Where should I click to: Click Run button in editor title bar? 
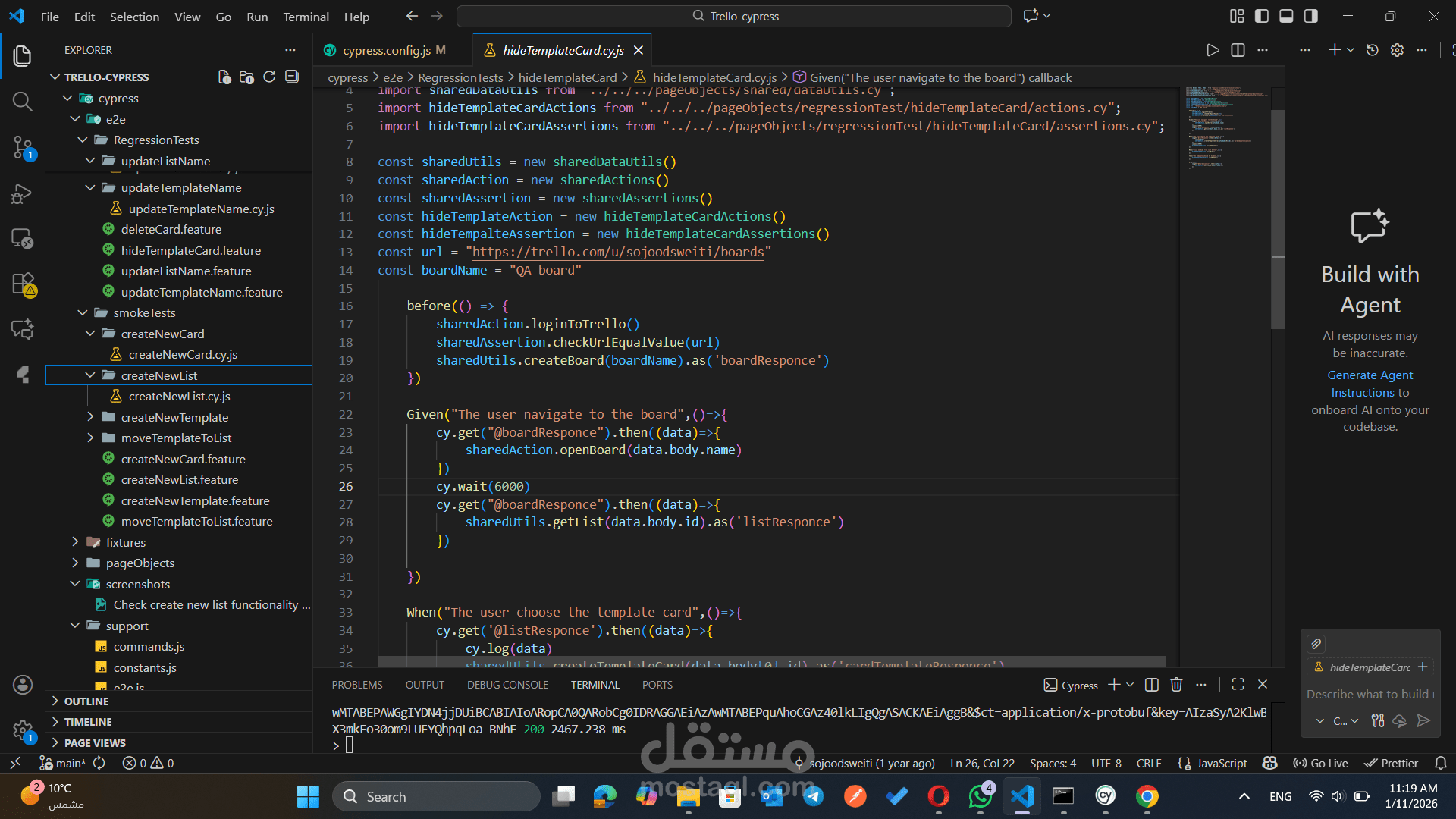click(x=1213, y=50)
